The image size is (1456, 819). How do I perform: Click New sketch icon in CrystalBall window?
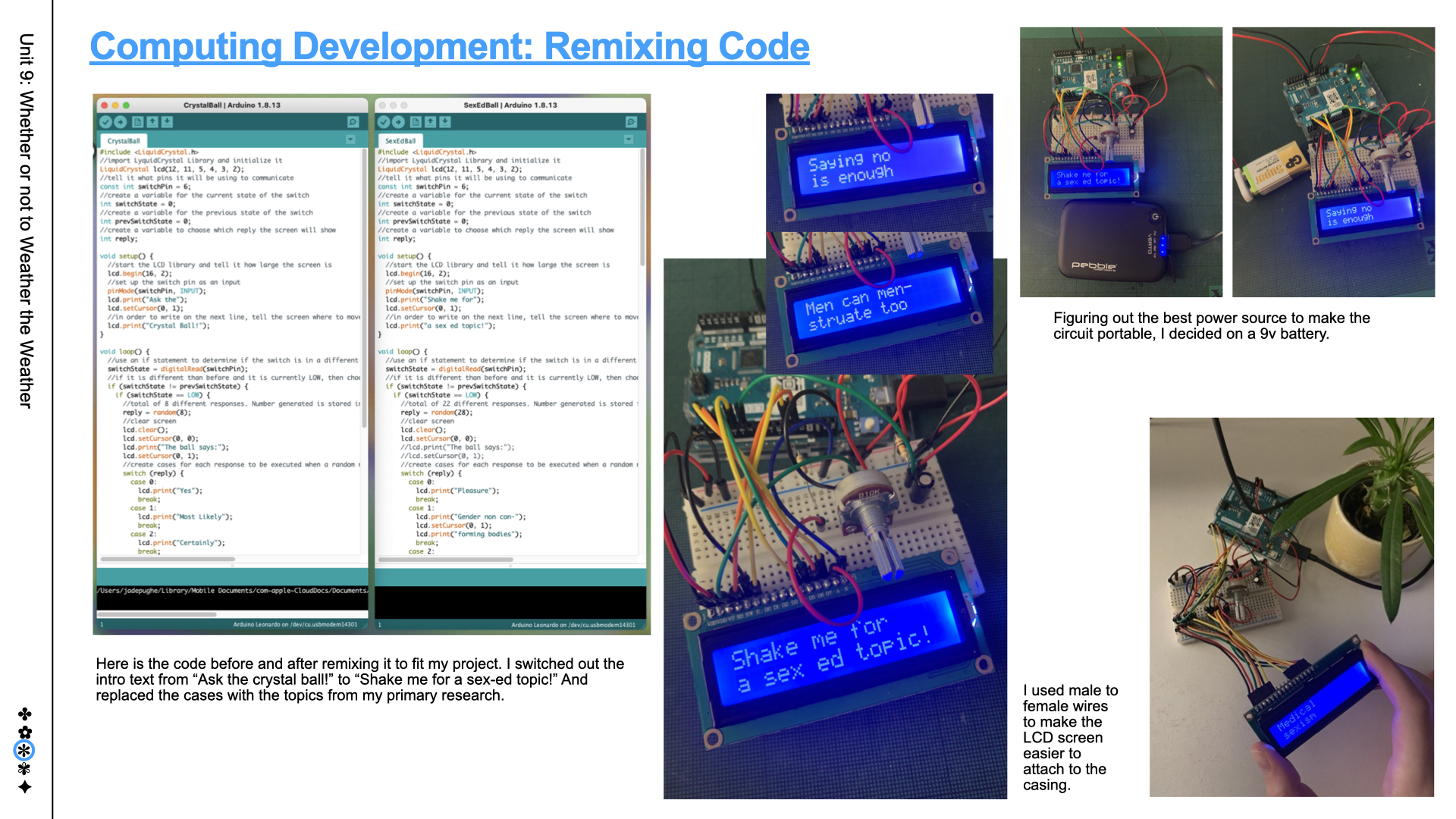137,122
